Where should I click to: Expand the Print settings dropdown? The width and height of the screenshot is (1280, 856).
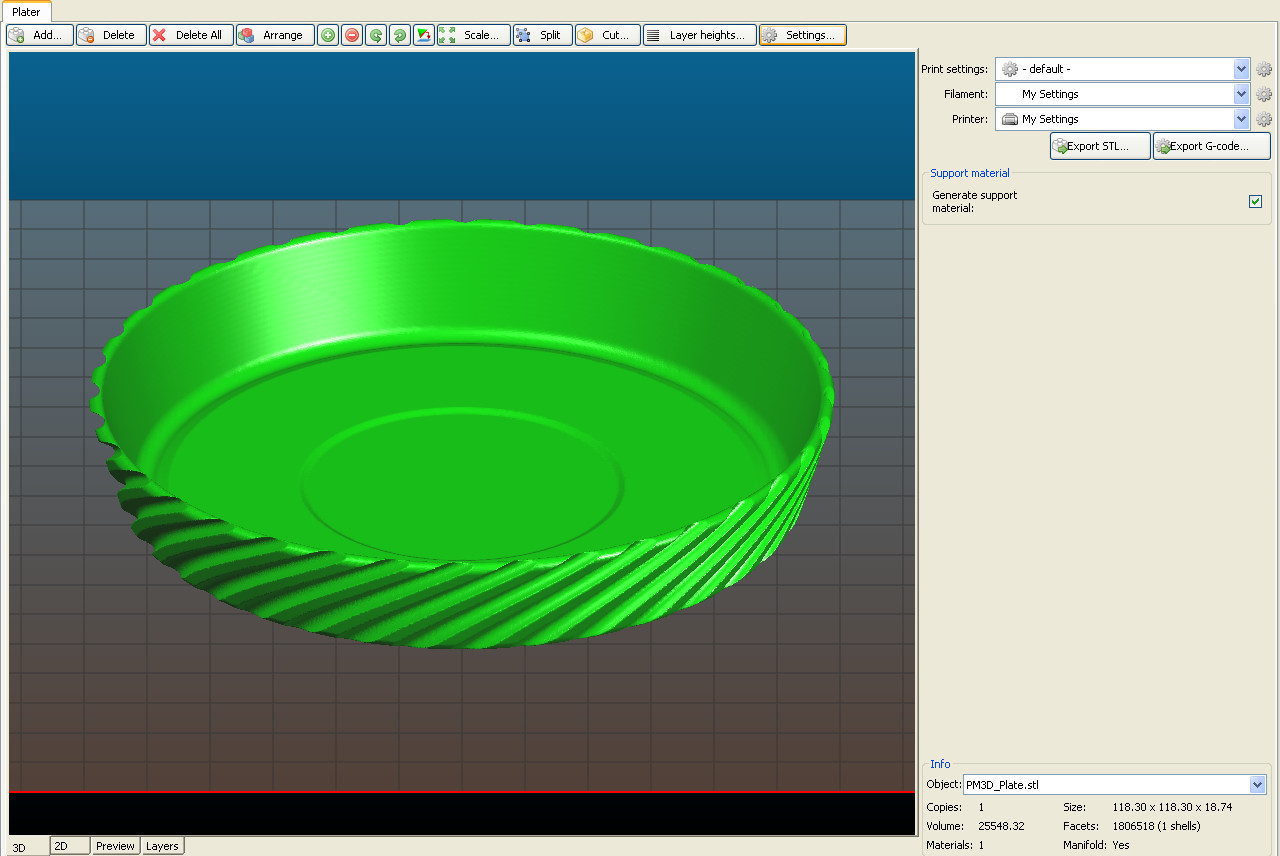[x=1241, y=69]
